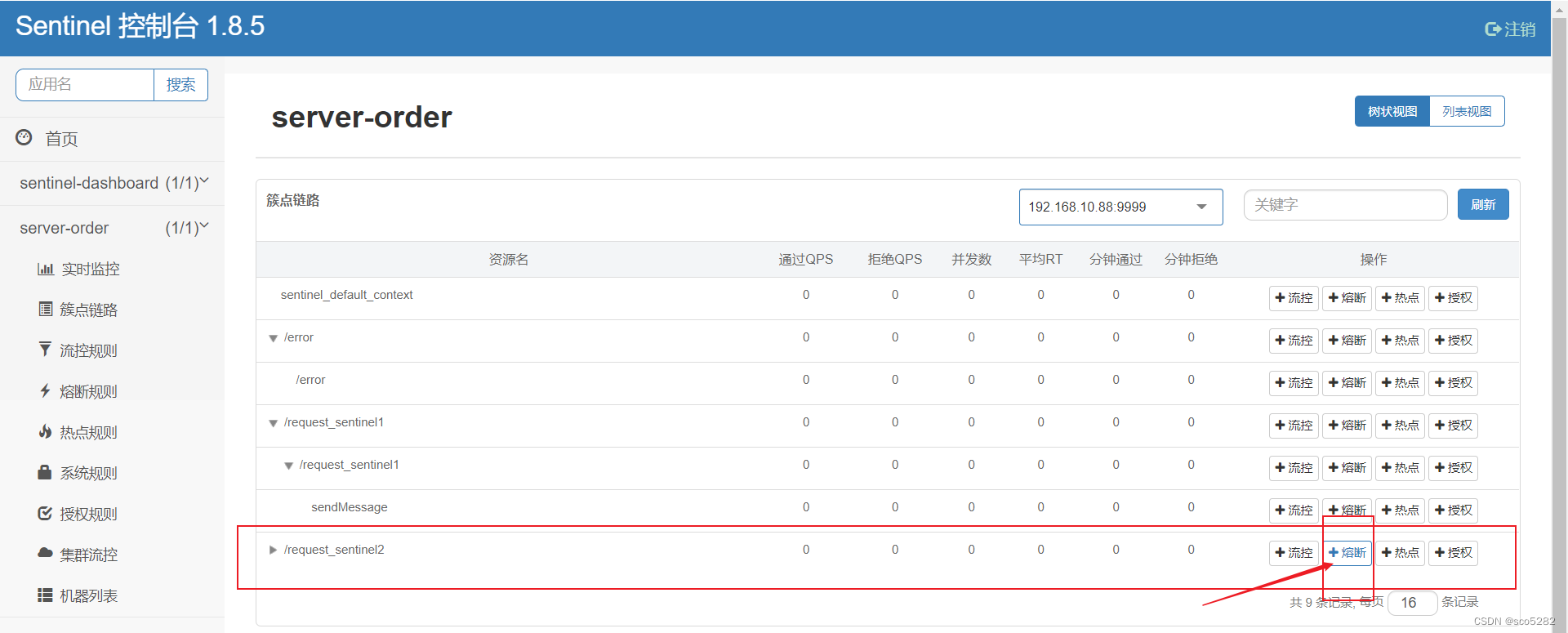Add 流控 rule for top-level /error row
The width and height of the screenshot is (1568, 633).
point(1294,341)
